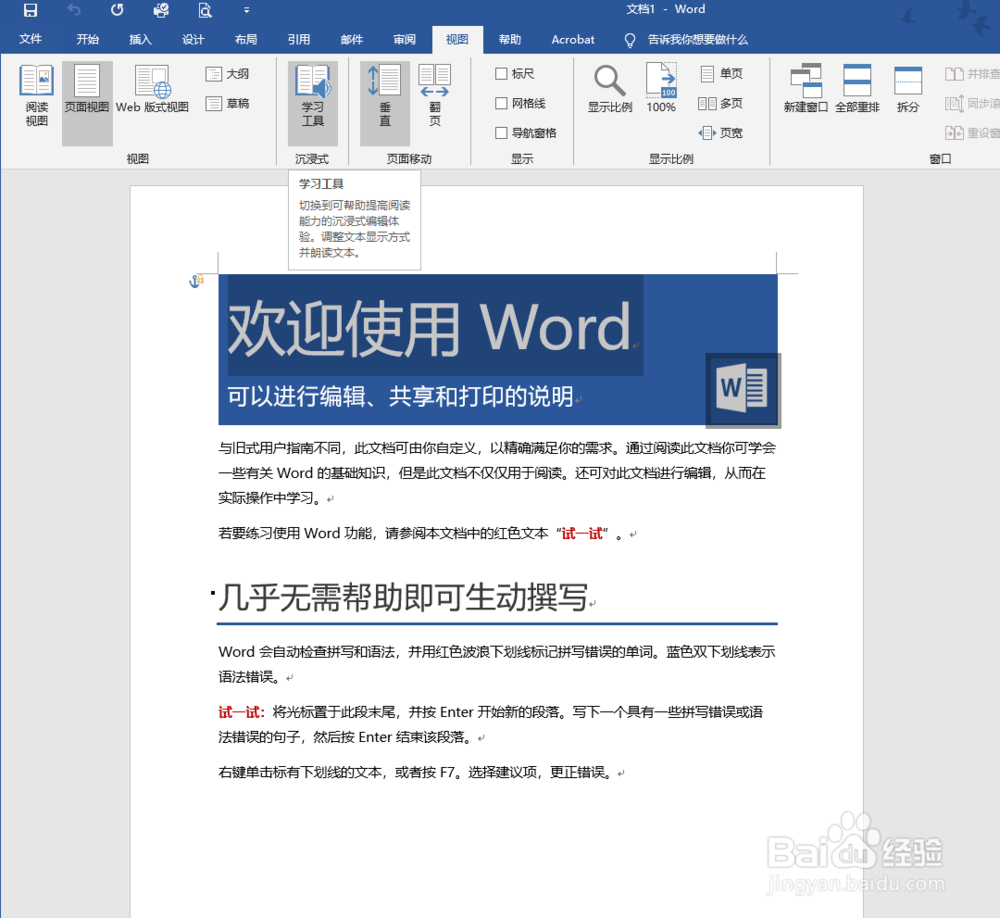Open the 邮件 ribbon tab
The height and width of the screenshot is (918, 1000).
[351, 40]
